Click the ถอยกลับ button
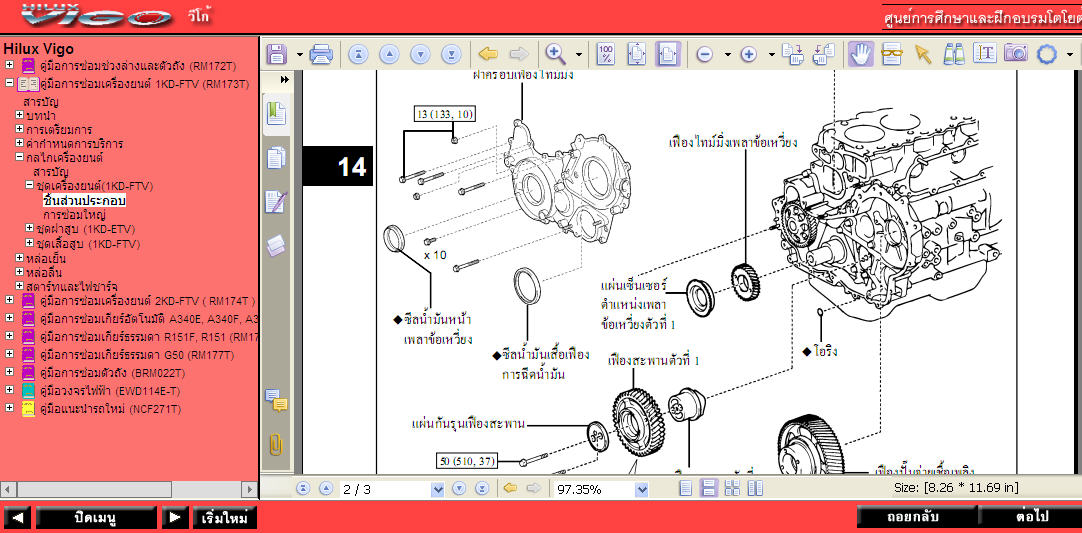The height and width of the screenshot is (533, 1082). 914,517
